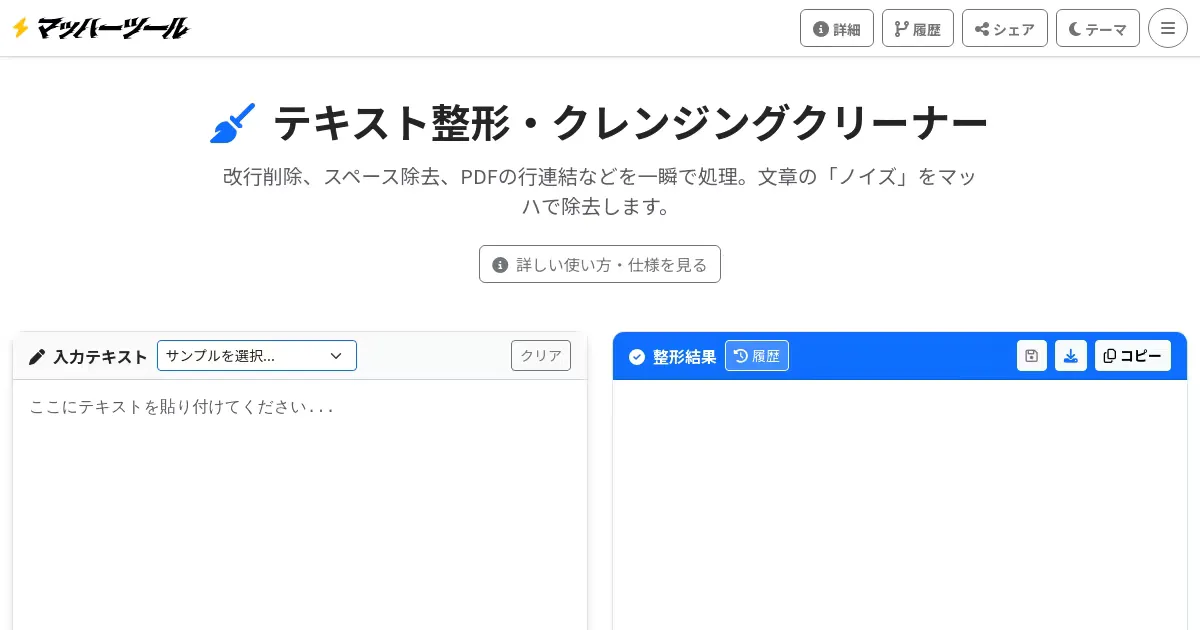Click the シェア share button
The height and width of the screenshot is (630, 1200).
pos(1004,28)
